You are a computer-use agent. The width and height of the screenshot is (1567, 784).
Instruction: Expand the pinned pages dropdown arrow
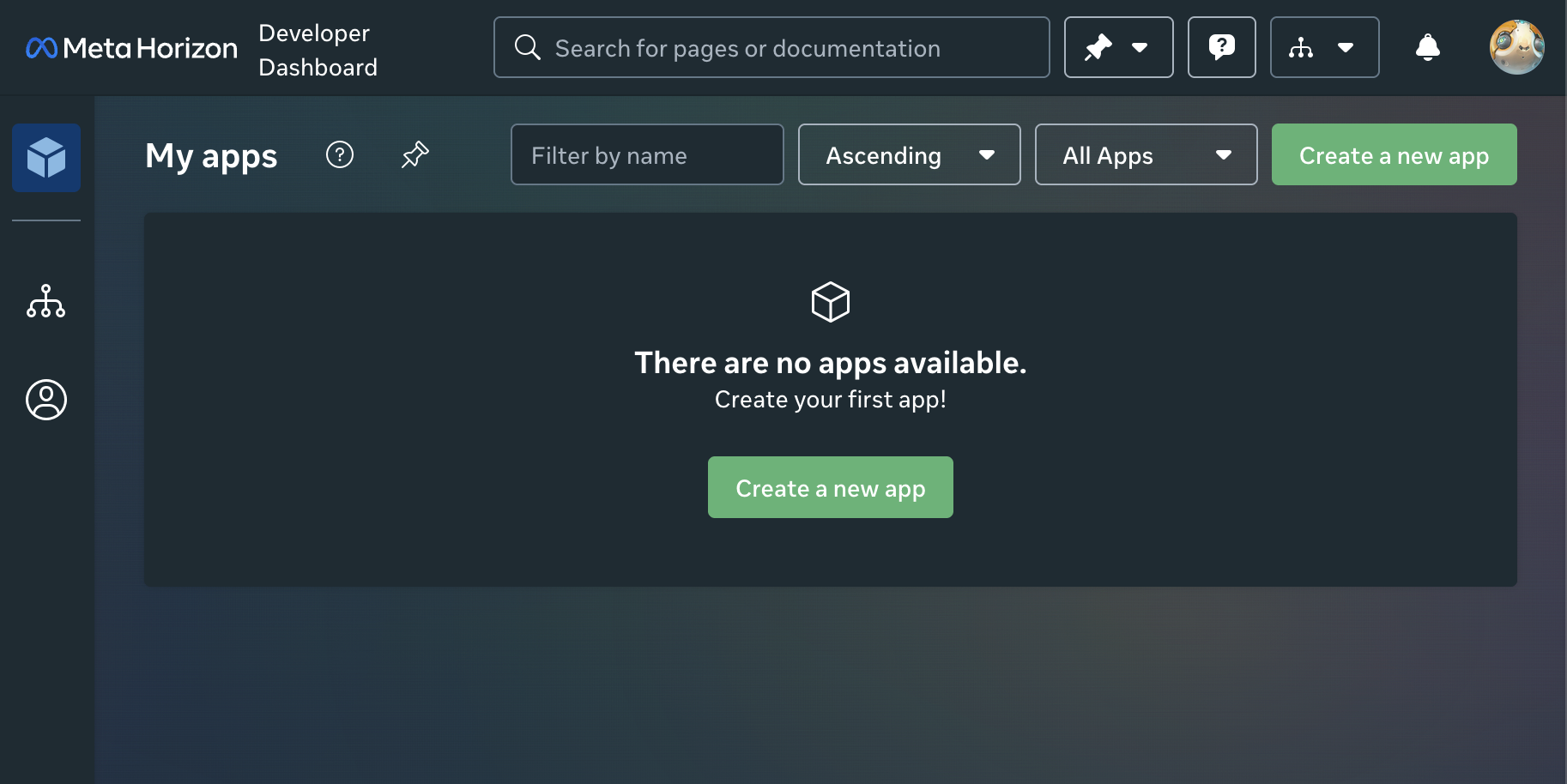(1141, 49)
